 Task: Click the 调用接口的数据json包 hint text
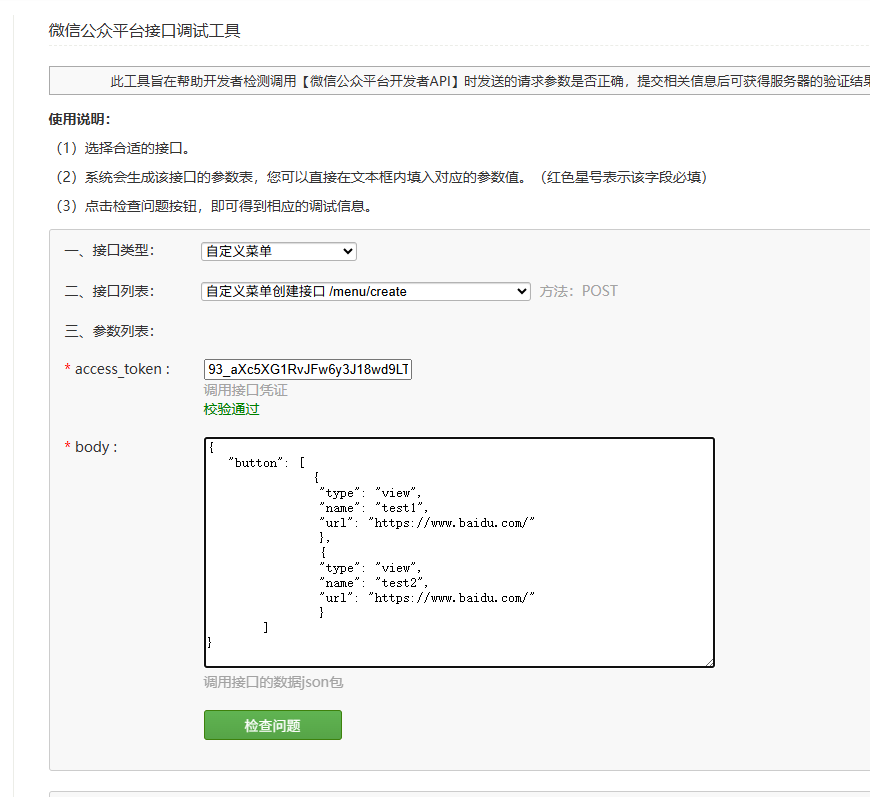(273, 682)
